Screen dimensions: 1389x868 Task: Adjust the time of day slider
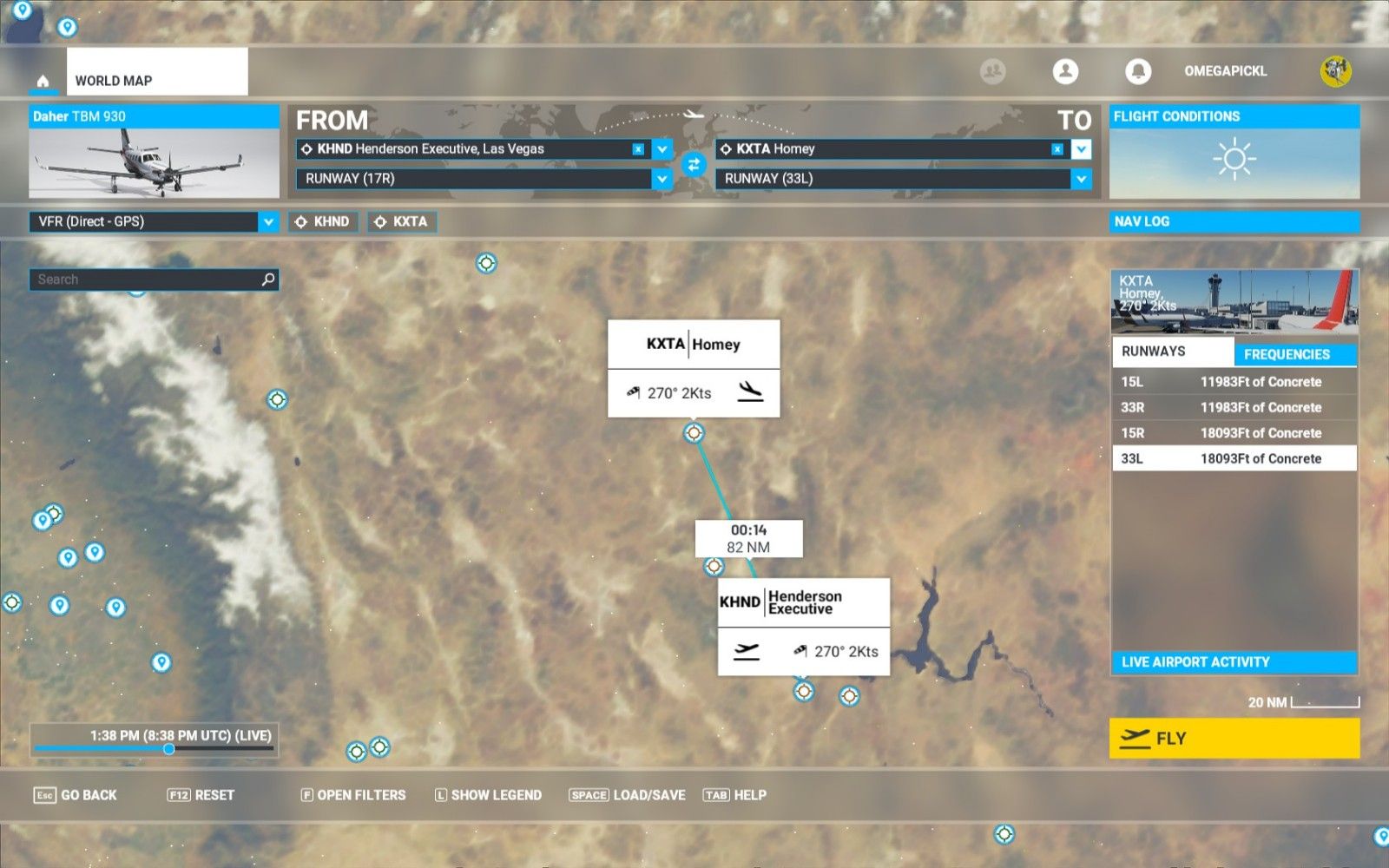coord(169,749)
